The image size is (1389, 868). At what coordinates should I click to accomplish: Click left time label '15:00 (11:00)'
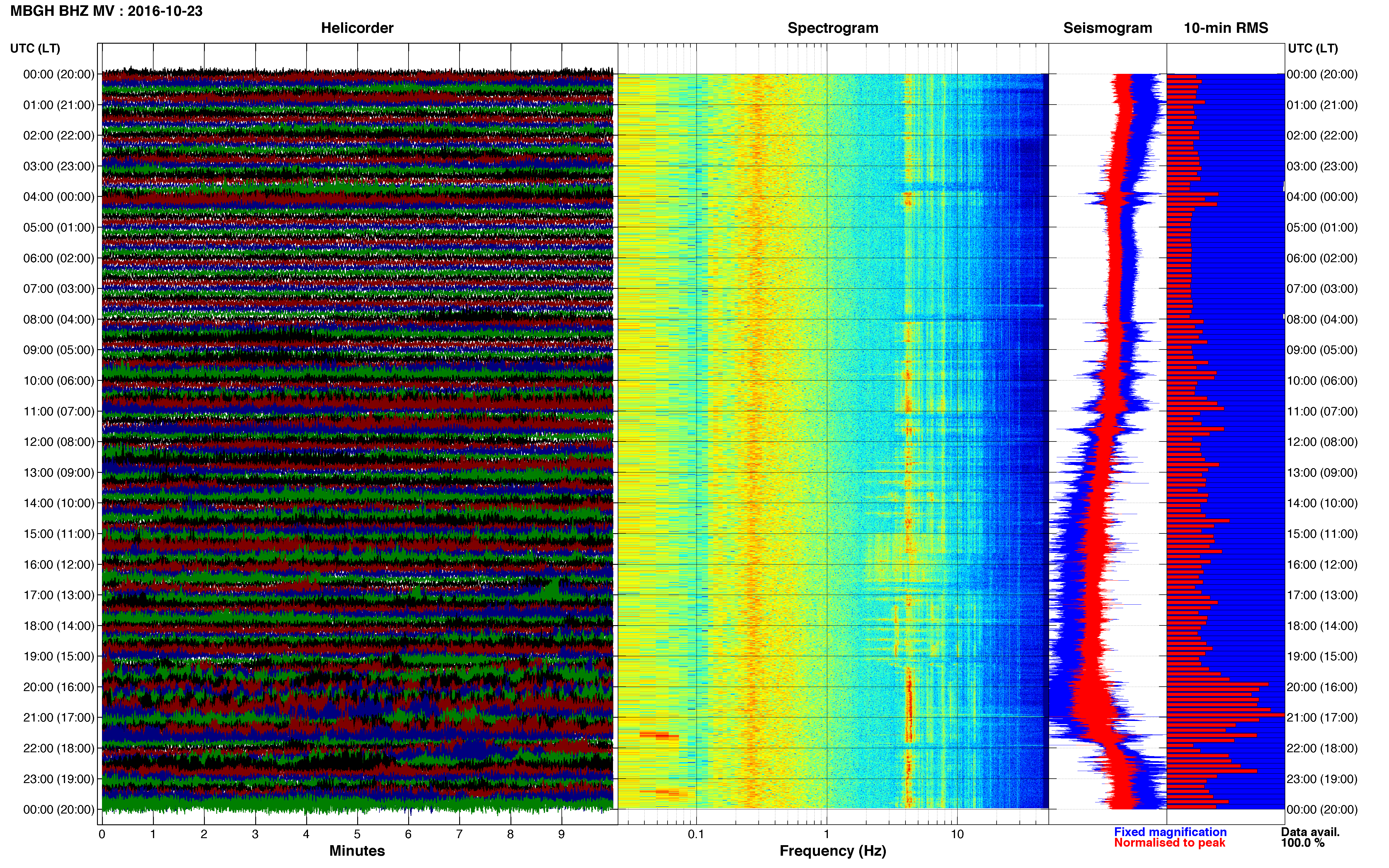click(59, 534)
